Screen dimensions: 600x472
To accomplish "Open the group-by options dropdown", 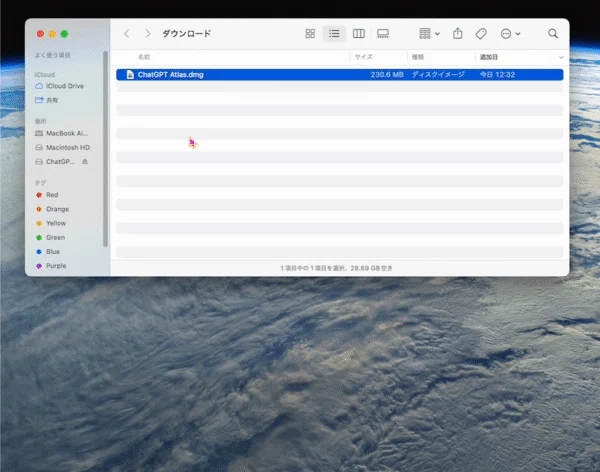I will pyautogui.click(x=429, y=34).
